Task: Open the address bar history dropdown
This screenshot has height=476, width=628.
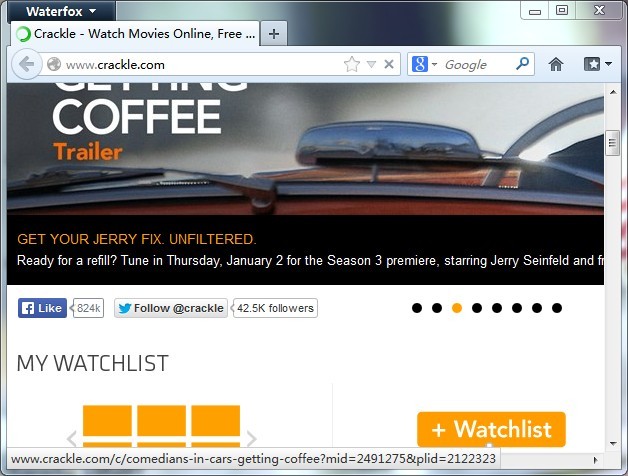Action: pos(371,65)
